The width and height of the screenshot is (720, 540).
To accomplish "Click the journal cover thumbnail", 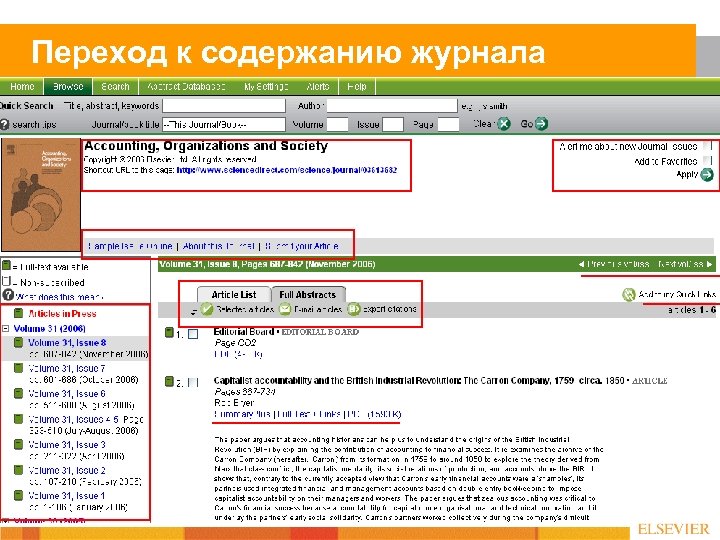I will pyautogui.click(x=40, y=195).
